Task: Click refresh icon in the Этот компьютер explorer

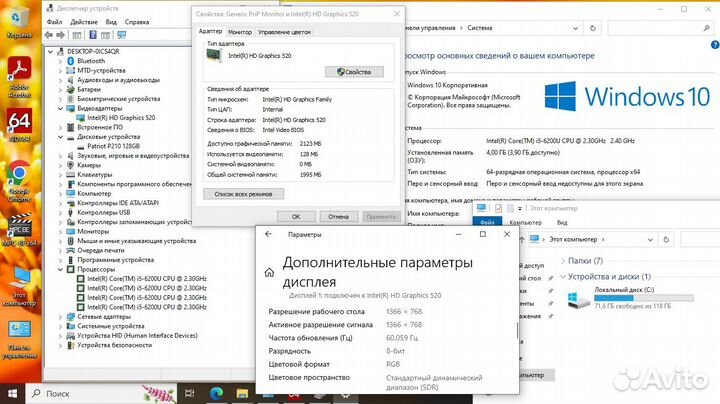Action: [666, 239]
